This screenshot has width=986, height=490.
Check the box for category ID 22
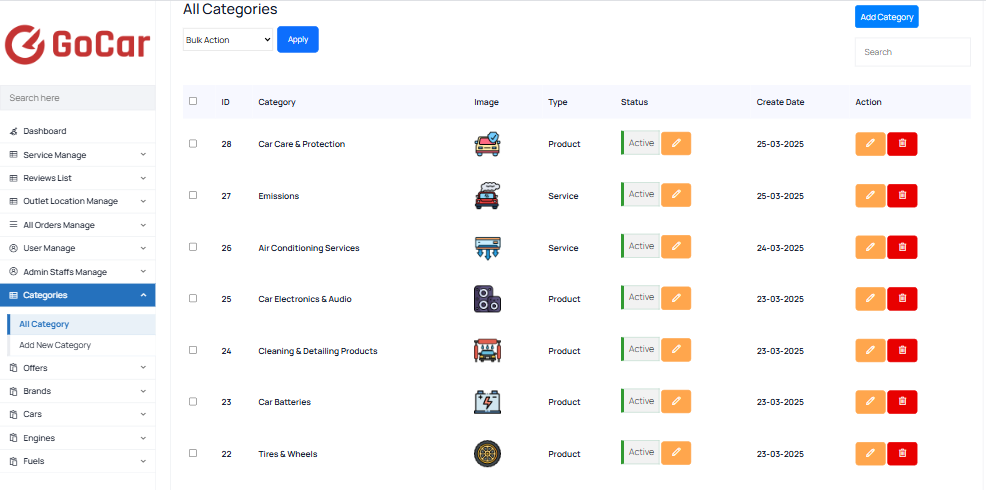193,453
